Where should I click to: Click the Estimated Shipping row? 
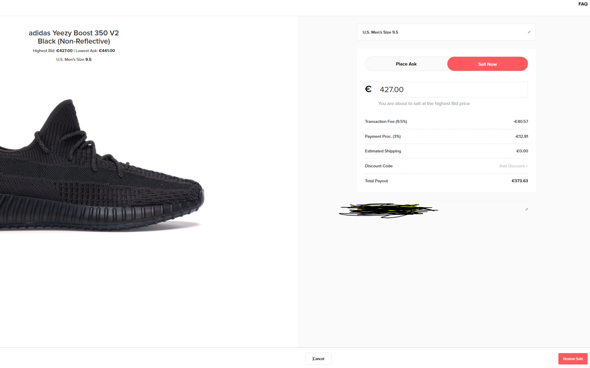pos(446,151)
